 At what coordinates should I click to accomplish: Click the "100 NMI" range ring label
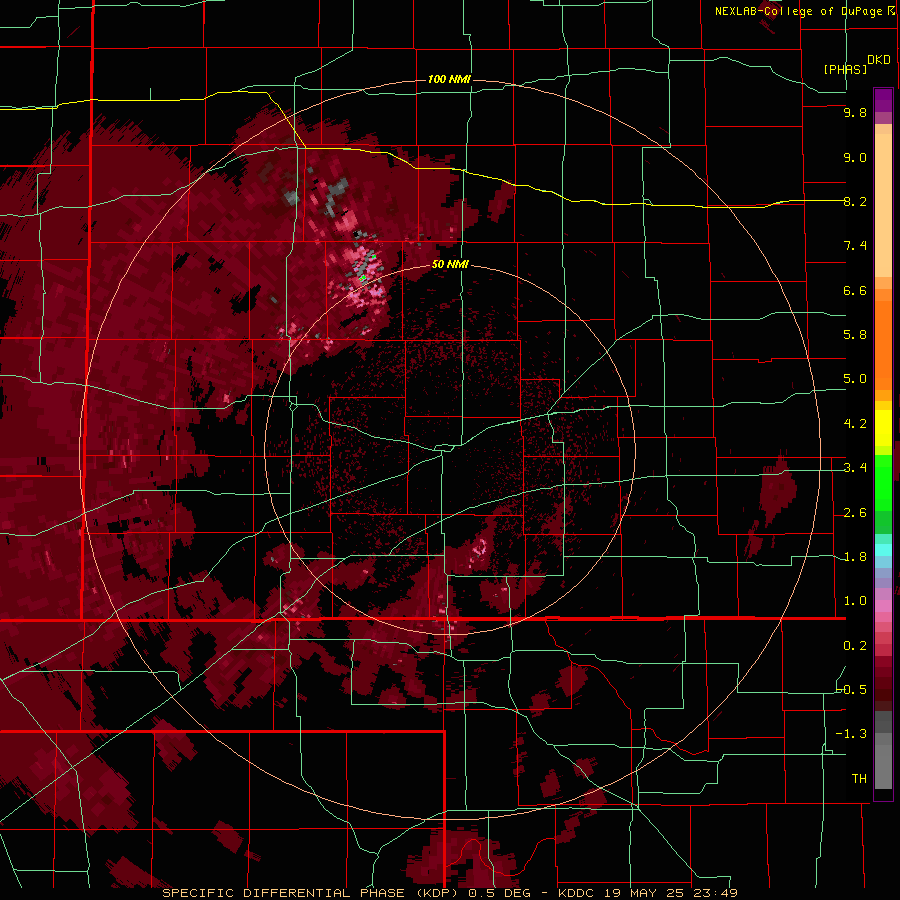point(449,79)
